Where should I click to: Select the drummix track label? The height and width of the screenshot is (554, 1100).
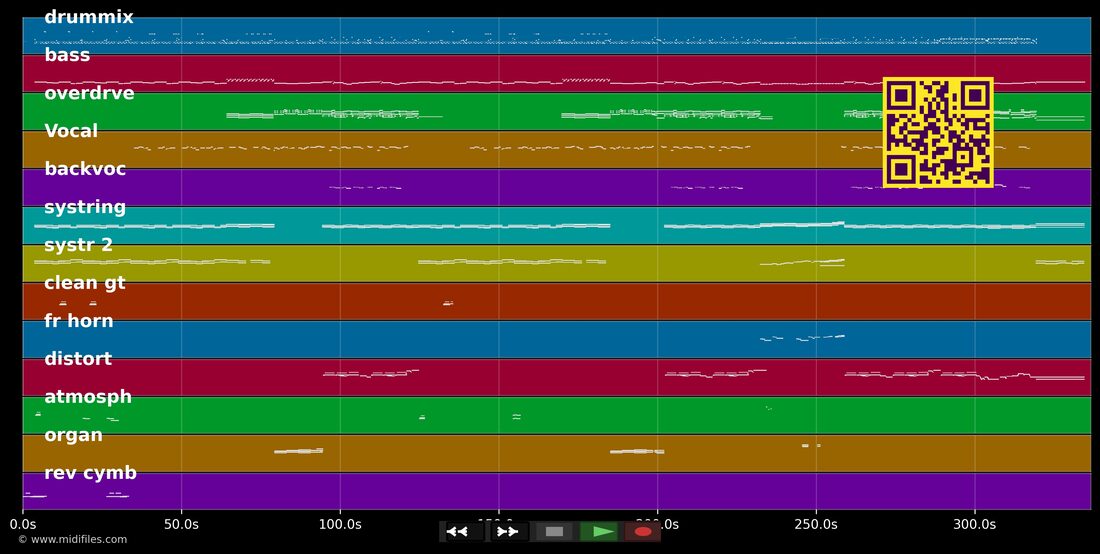coord(88,18)
